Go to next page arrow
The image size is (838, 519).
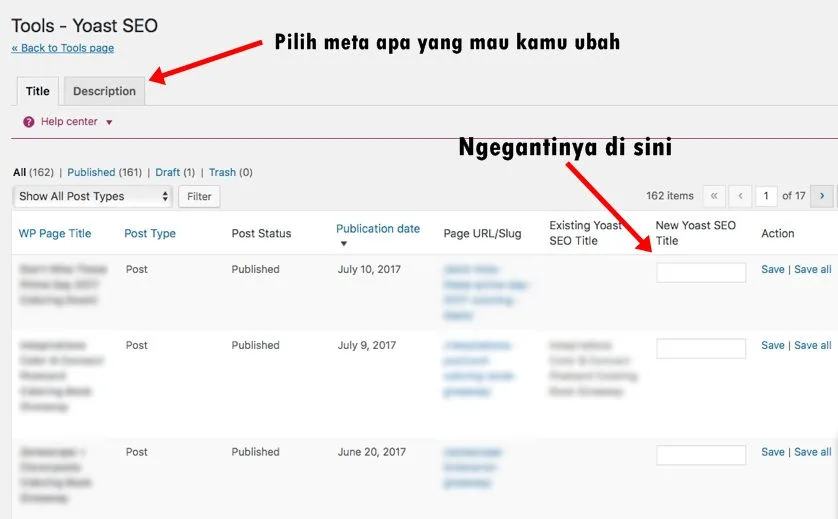pyautogui.click(x=821, y=196)
